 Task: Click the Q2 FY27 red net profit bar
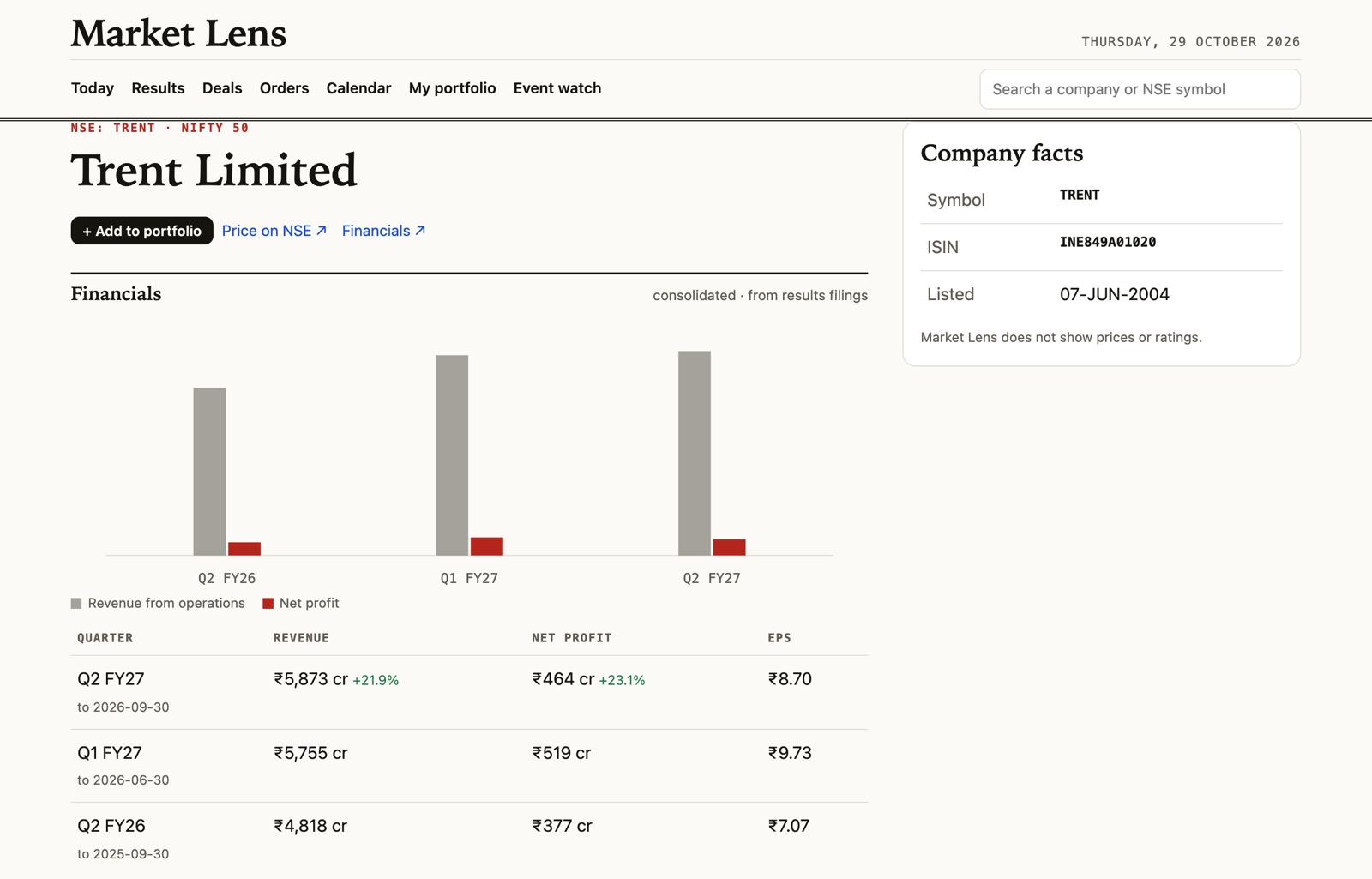click(x=730, y=547)
